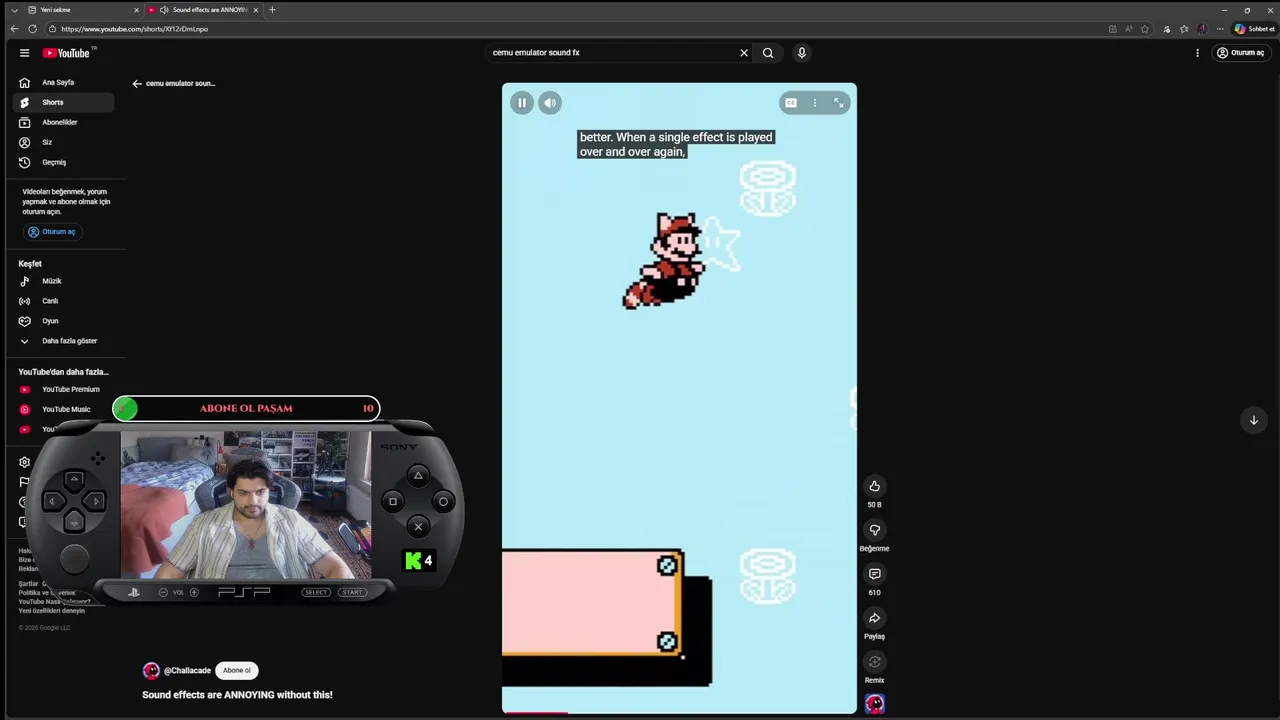Open the browser's Settings and more menu
This screenshot has height=720, width=1280.
(1220, 29)
